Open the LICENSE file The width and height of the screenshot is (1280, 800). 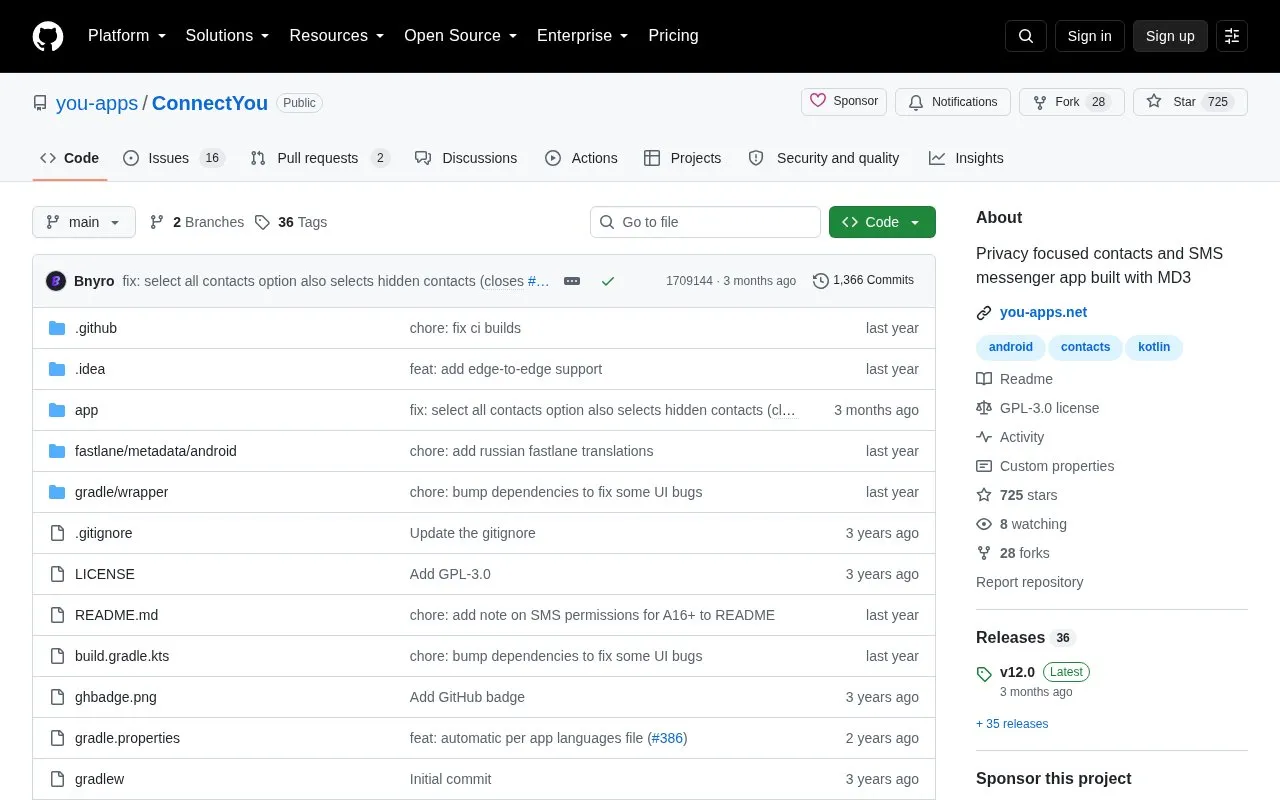point(105,574)
